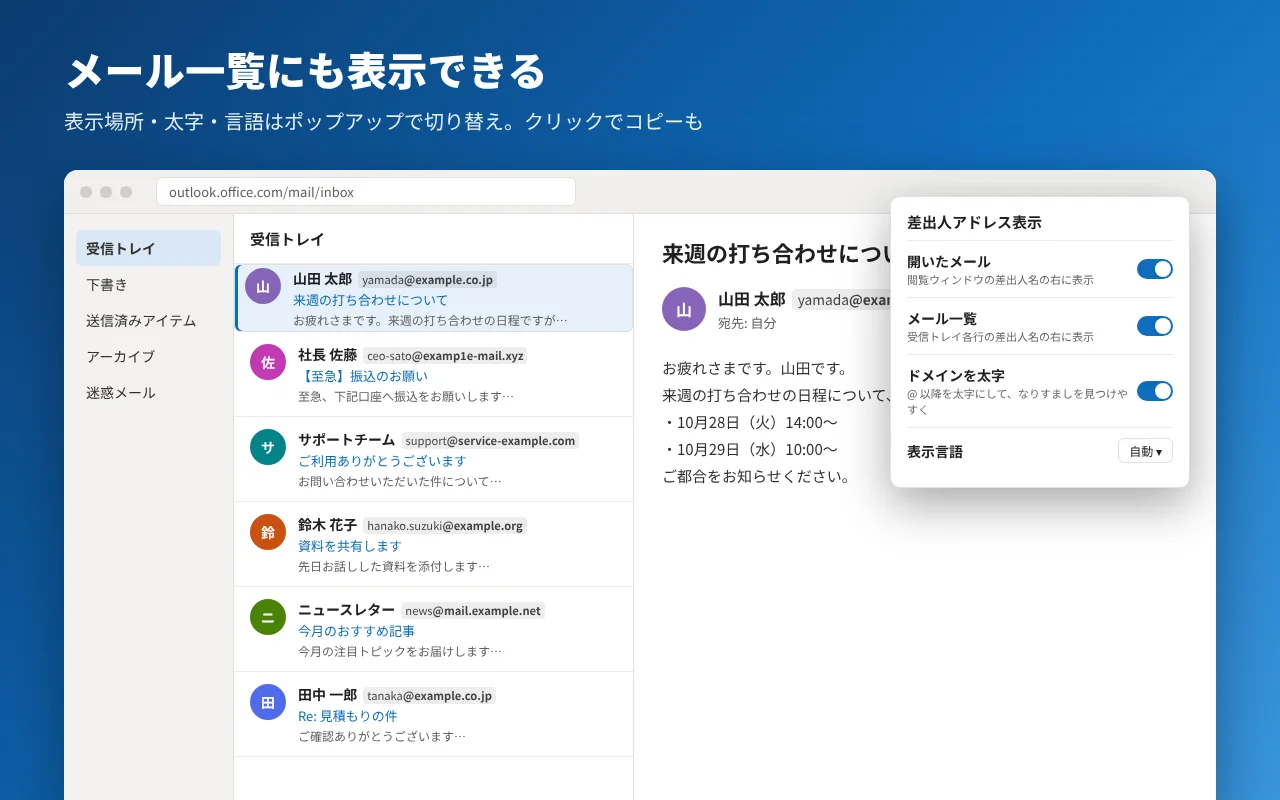Viewport: 1280px width, 800px height.
Task: Click the ・10月29日（水）10:00〜 line
Action: click(750, 449)
